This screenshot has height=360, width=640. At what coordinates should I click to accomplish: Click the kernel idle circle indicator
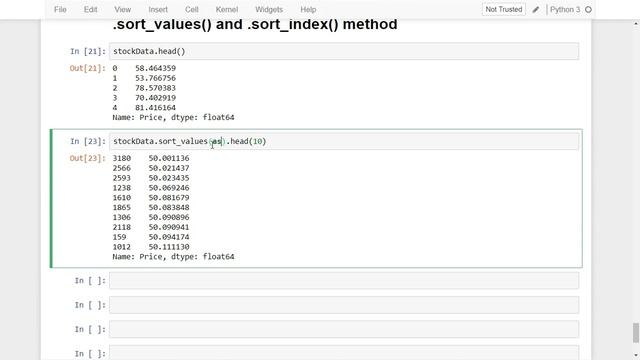pyautogui.click(x=588, y=9)
